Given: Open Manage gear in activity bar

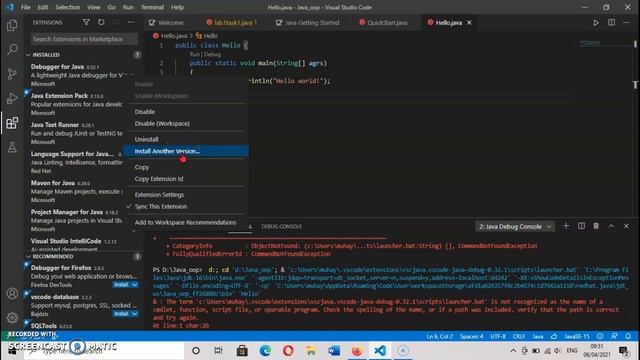Looking at the screenshot, I should point(12,317).
